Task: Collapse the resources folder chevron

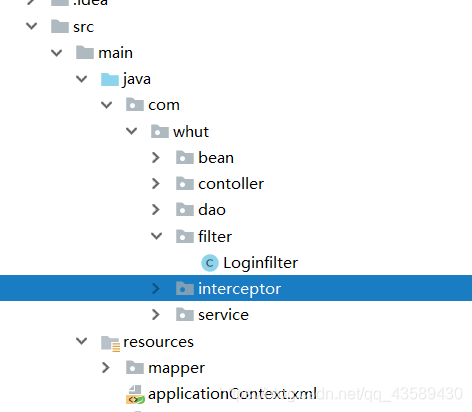Action: coord(82,341)
